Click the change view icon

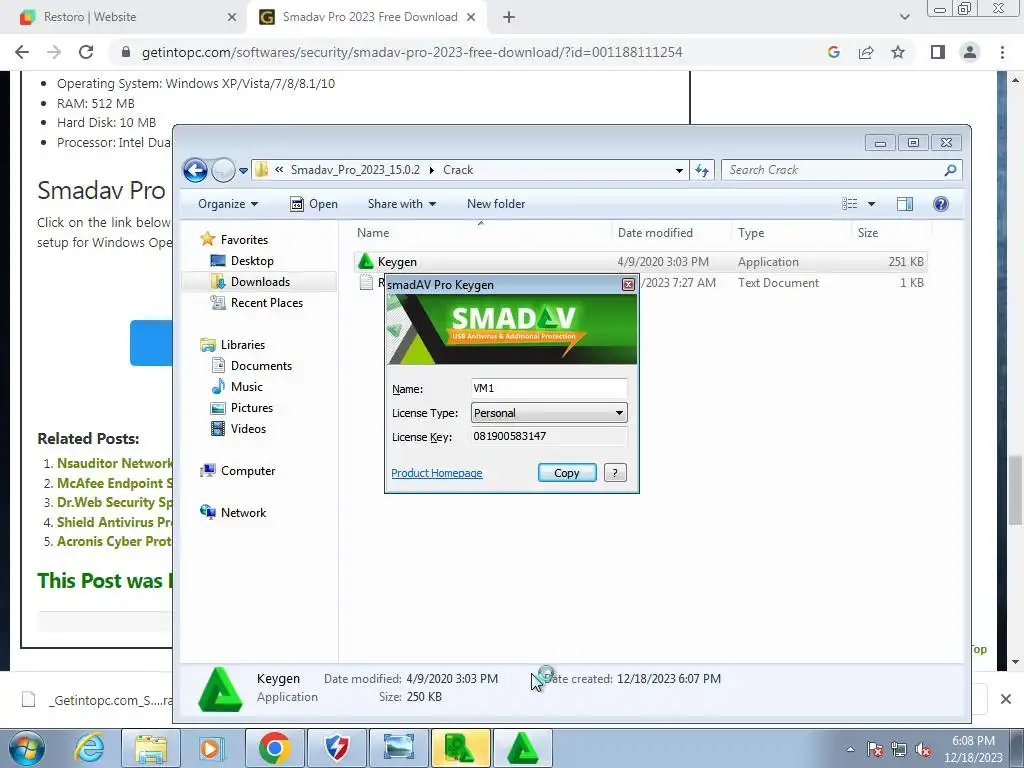click(x=850, y=204)
